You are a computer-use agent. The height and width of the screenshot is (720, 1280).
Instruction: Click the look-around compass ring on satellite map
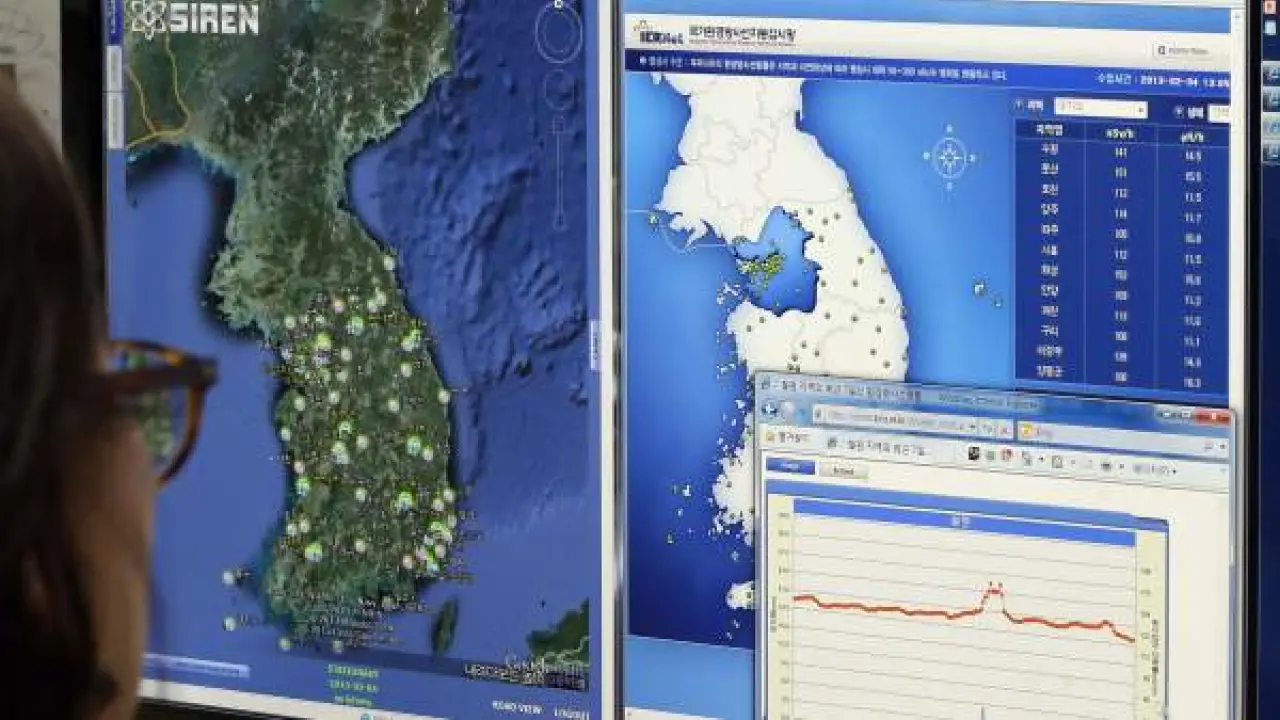tap(558, 33)
